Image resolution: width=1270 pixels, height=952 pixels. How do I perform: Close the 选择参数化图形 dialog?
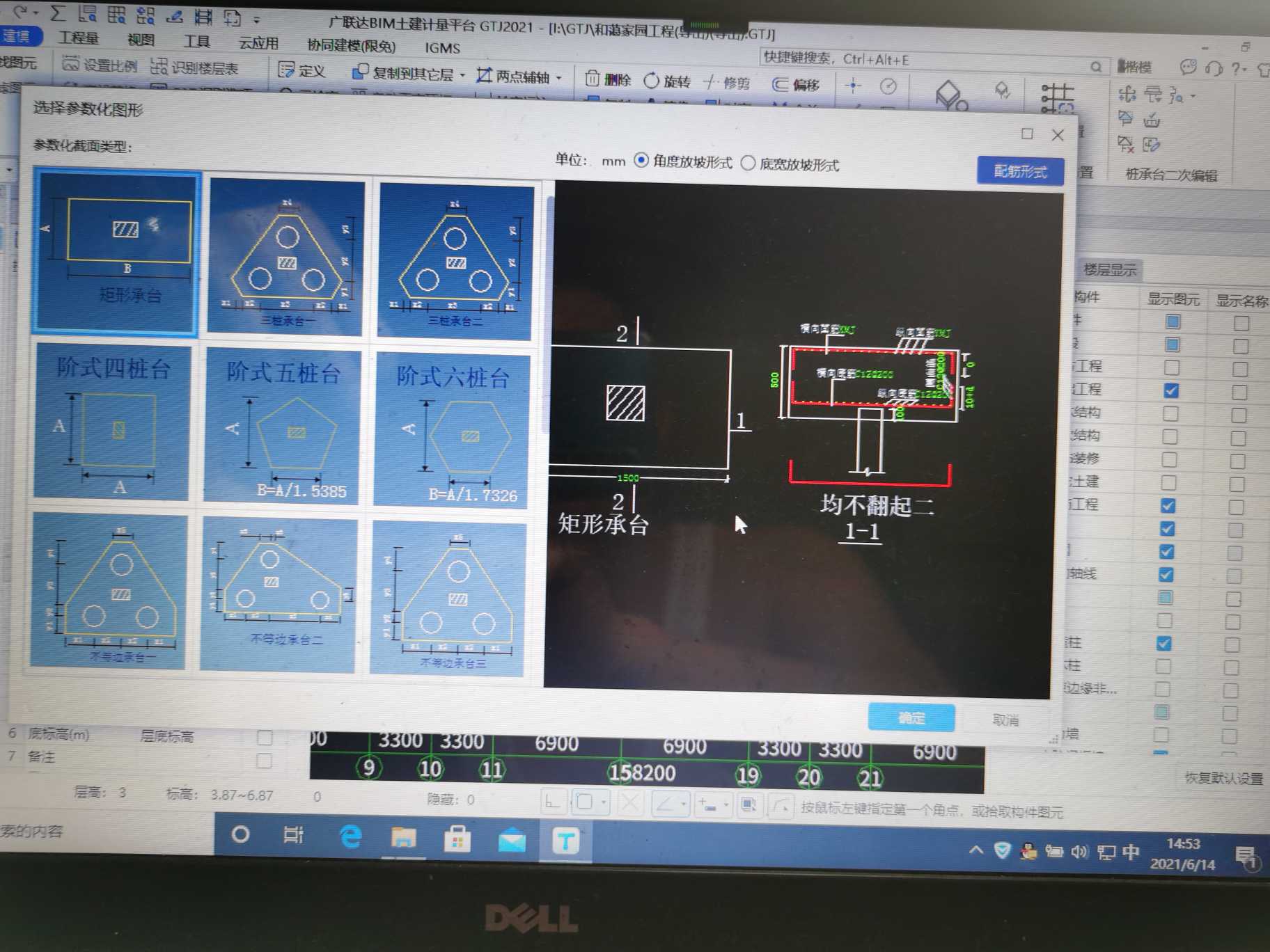click(1058, 135)
